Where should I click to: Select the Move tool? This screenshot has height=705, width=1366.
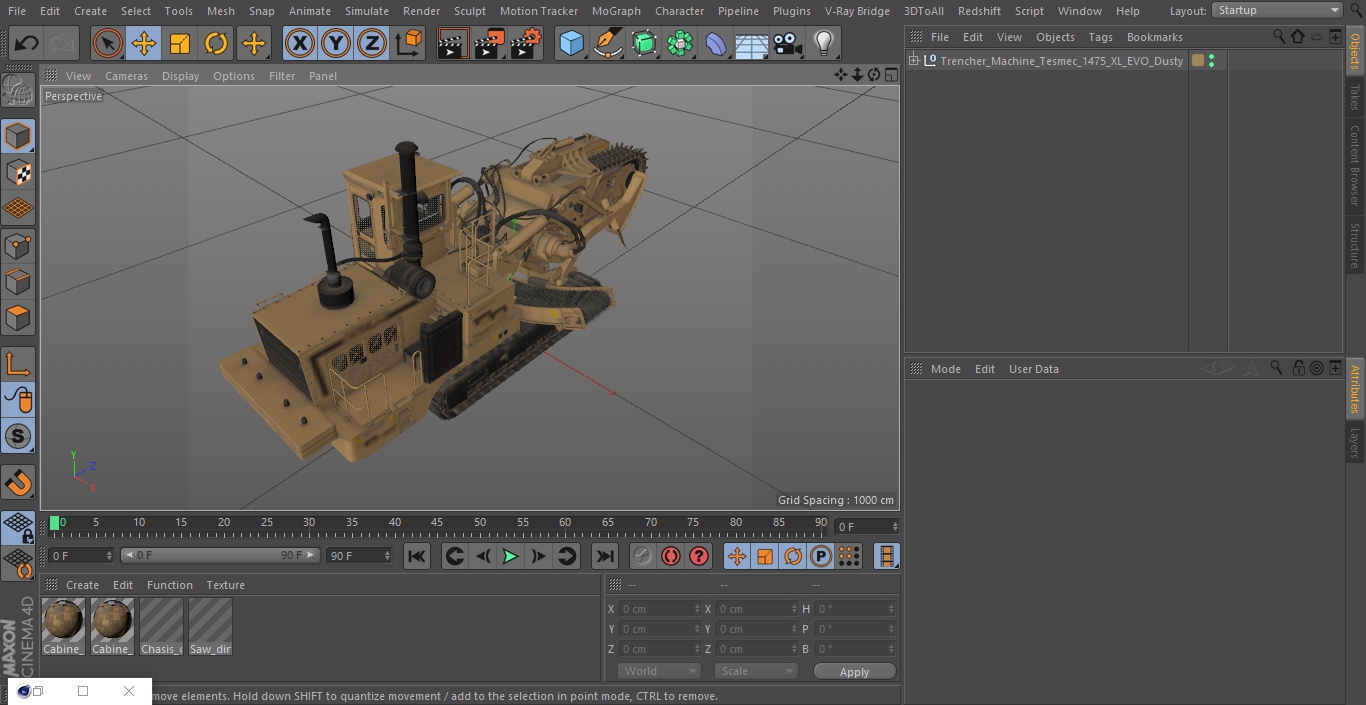(144, 43)
